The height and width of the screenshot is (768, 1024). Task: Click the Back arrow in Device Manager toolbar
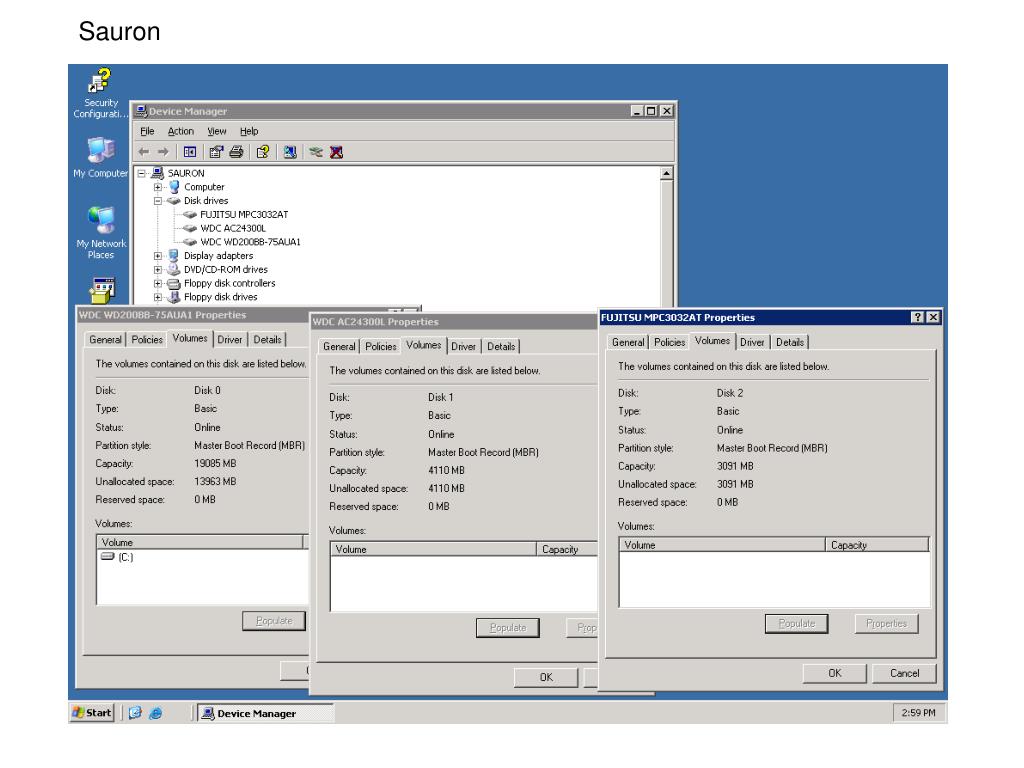coord(144,152)
